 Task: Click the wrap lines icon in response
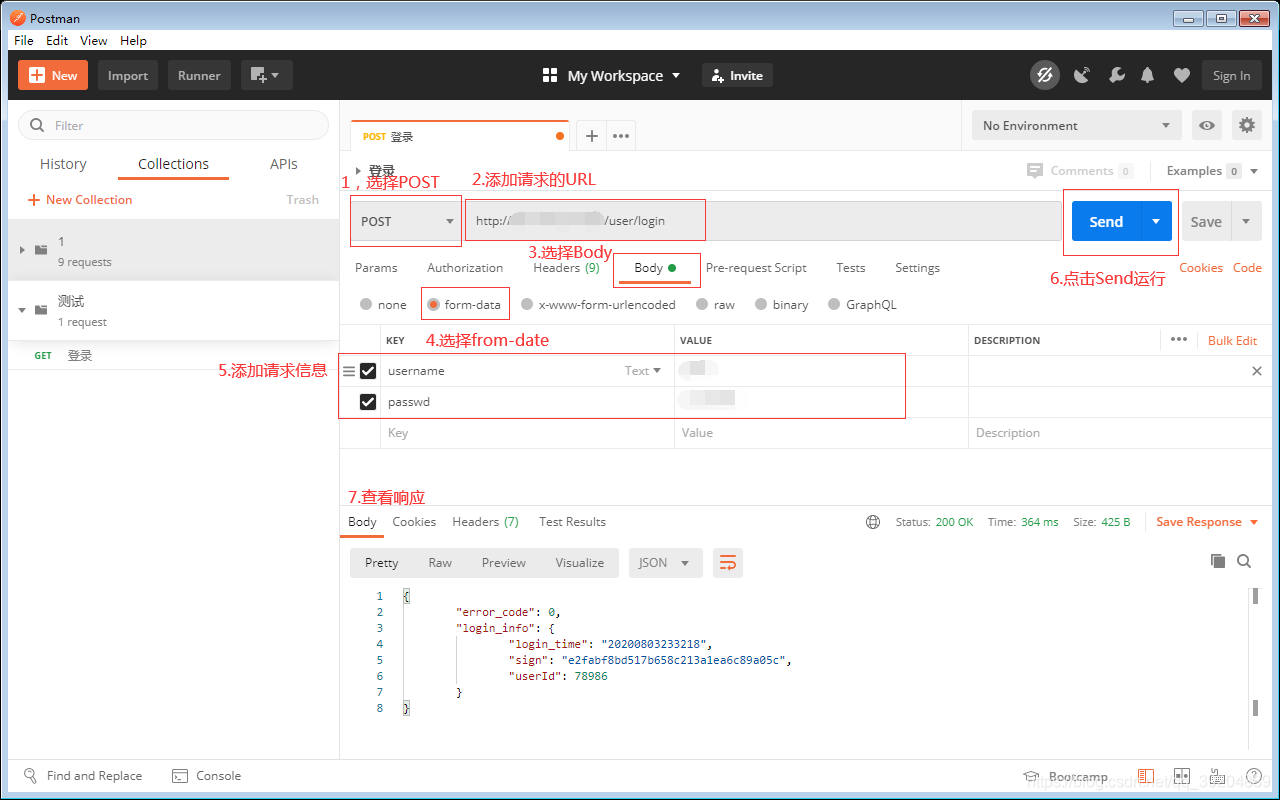pos(728,563)
